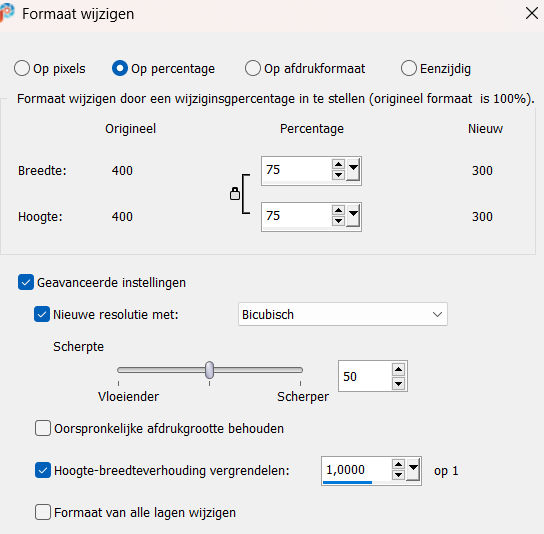The image size is (544, 534).
Task: Enable Oorspronkelijke afdrukgrootte behouden
Action: tap(43, 428)
